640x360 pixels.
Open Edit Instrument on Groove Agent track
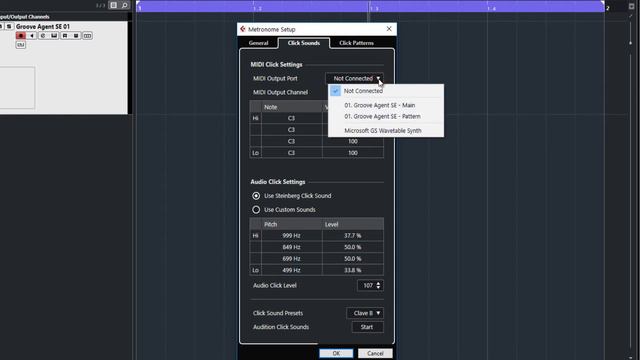43,36
